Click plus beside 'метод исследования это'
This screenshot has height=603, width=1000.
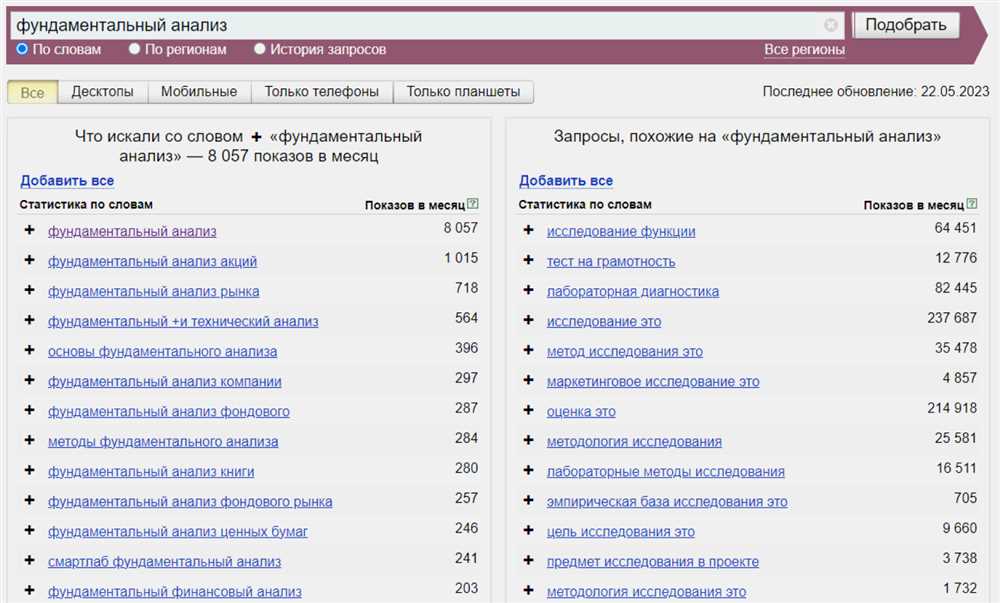[x=528, y=350]
